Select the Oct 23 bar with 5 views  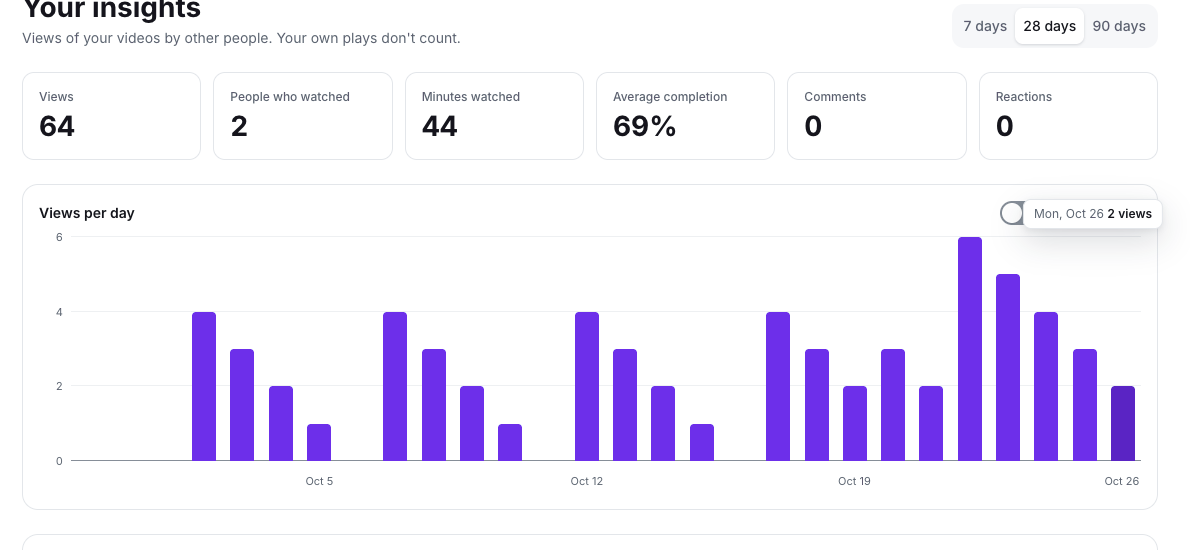[1008, 367]
